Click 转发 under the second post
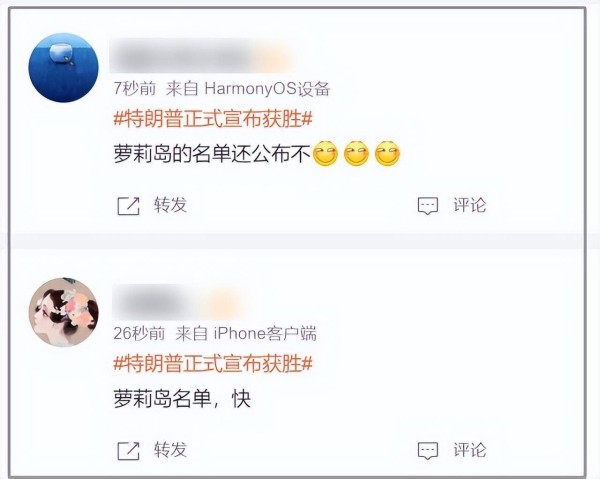The image size is (600, 479). (170, 450)
